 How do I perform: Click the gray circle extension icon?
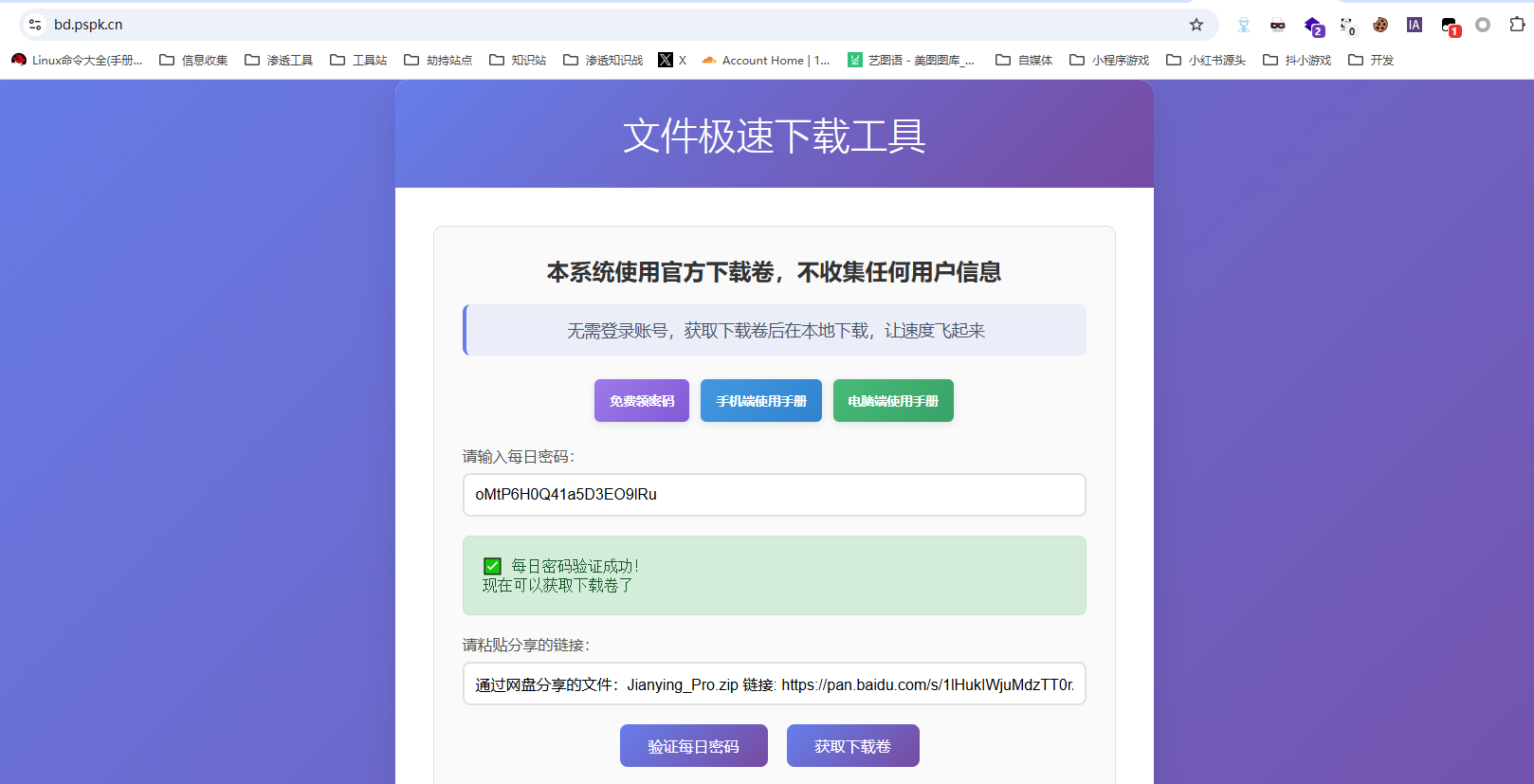click(1483, 25)
